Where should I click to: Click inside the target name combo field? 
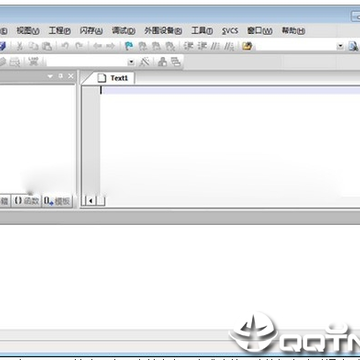(87, 62)
